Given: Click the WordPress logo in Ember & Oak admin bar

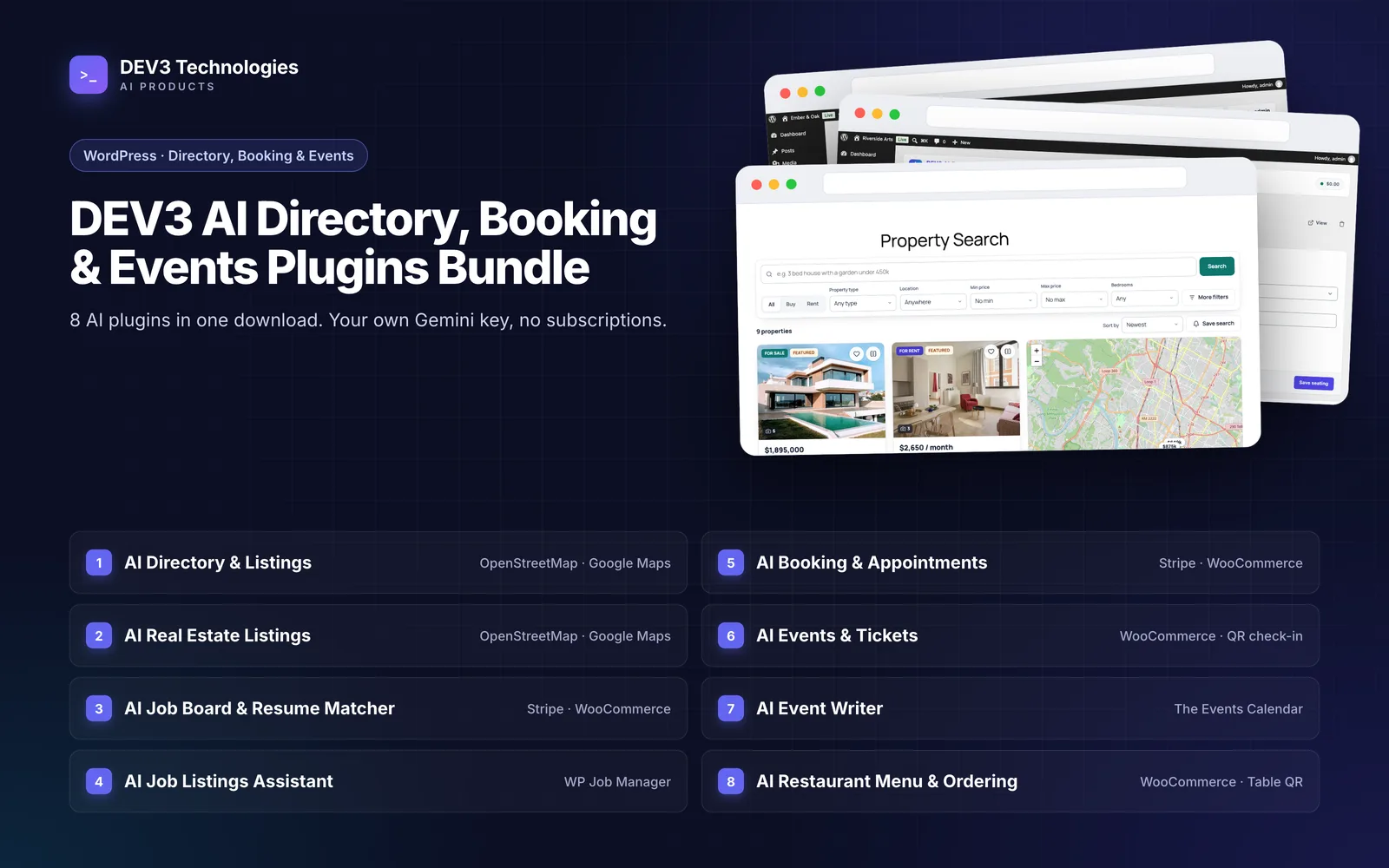Looking at the screenshot, I should click(x=772, y=119).
